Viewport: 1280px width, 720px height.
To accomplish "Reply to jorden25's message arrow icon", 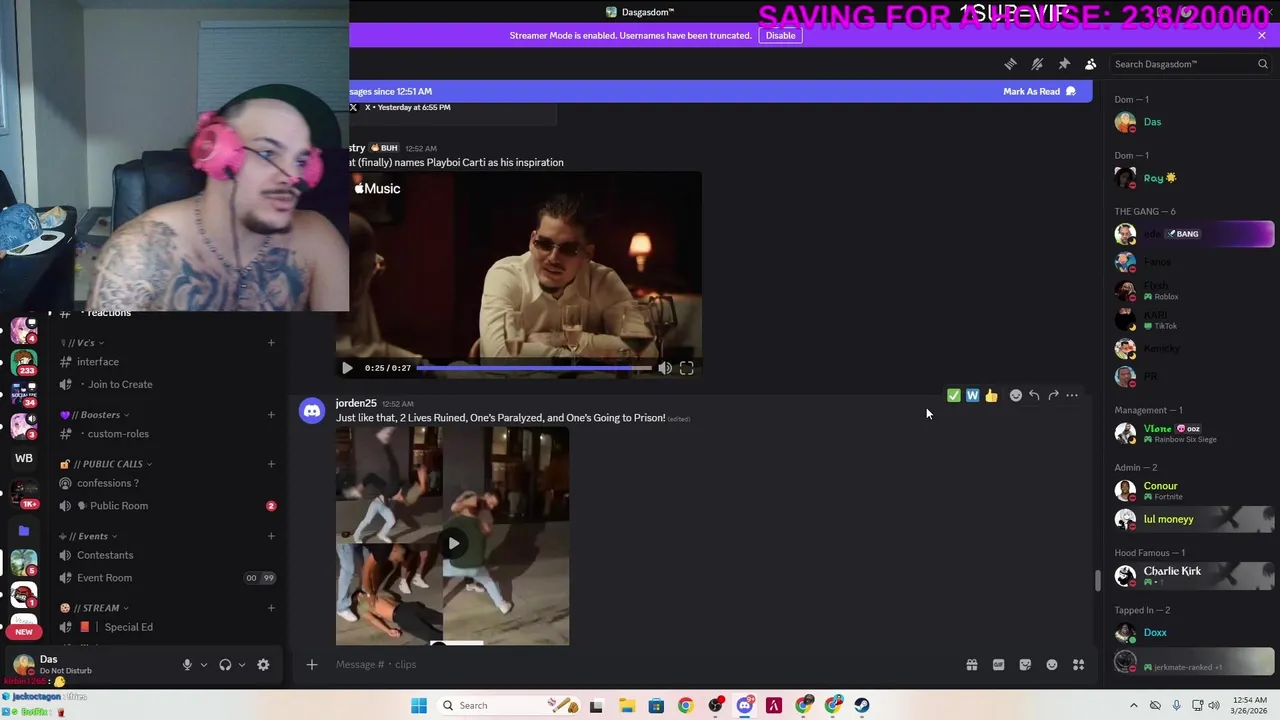I will pos(1035,396).
